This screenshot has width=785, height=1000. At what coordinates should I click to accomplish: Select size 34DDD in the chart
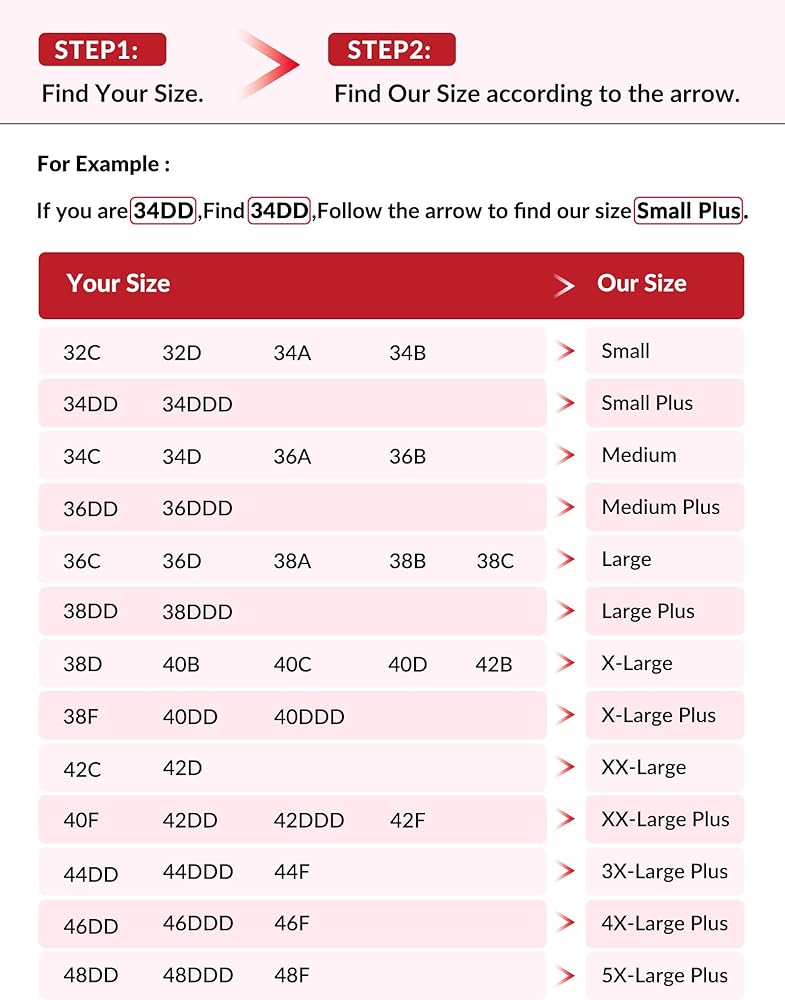197,404
